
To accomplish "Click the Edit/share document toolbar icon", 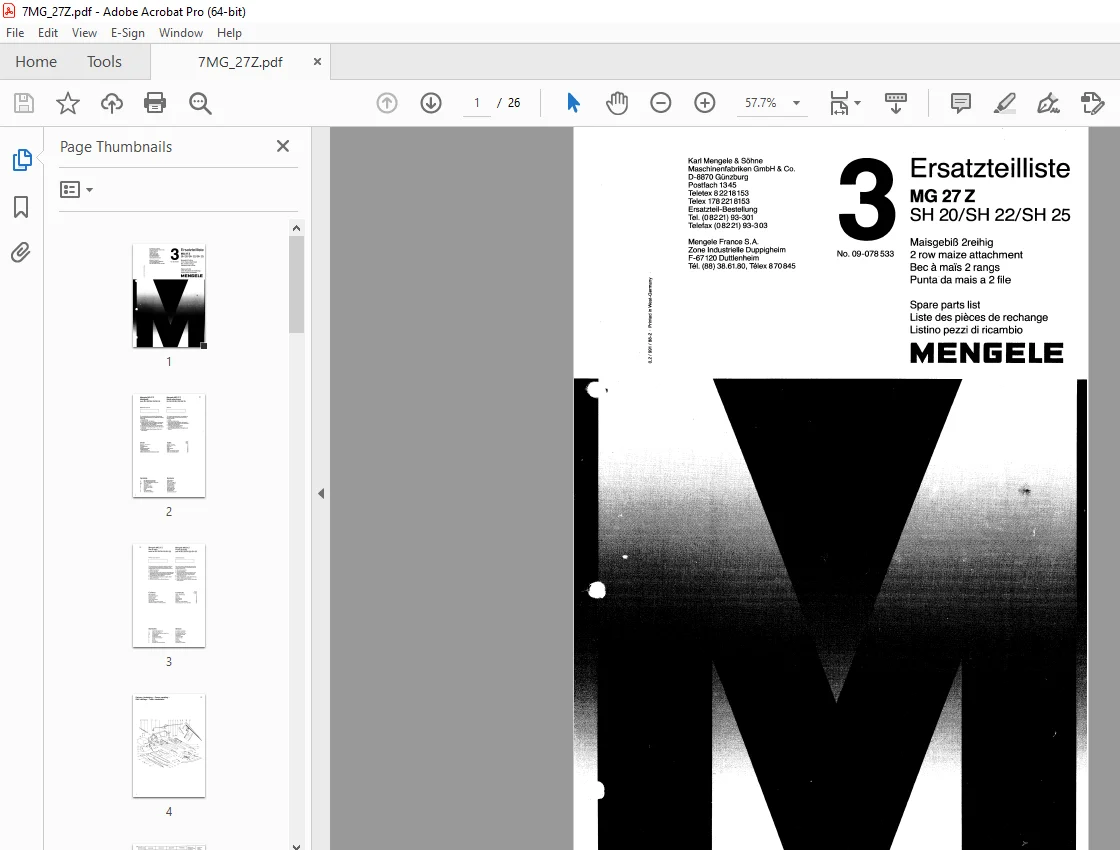I will tap(1092, 103).
